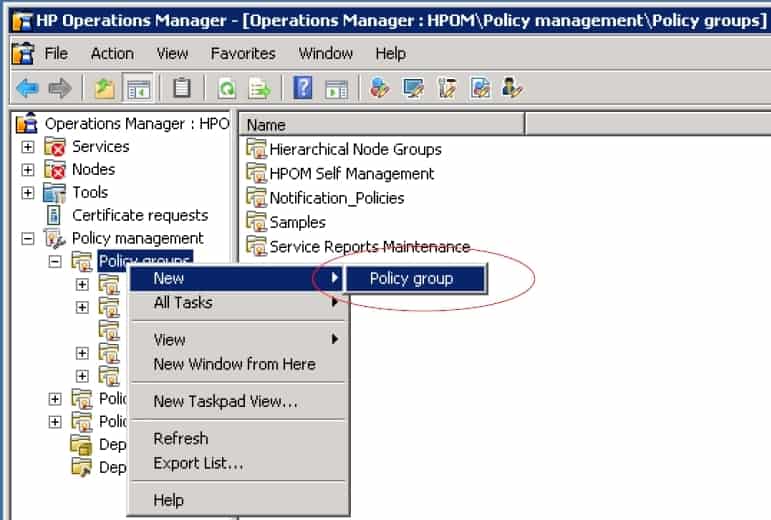771x520 pixels.
Task: Click the Back arrow toolbar icon
Action: pos(27,88)
